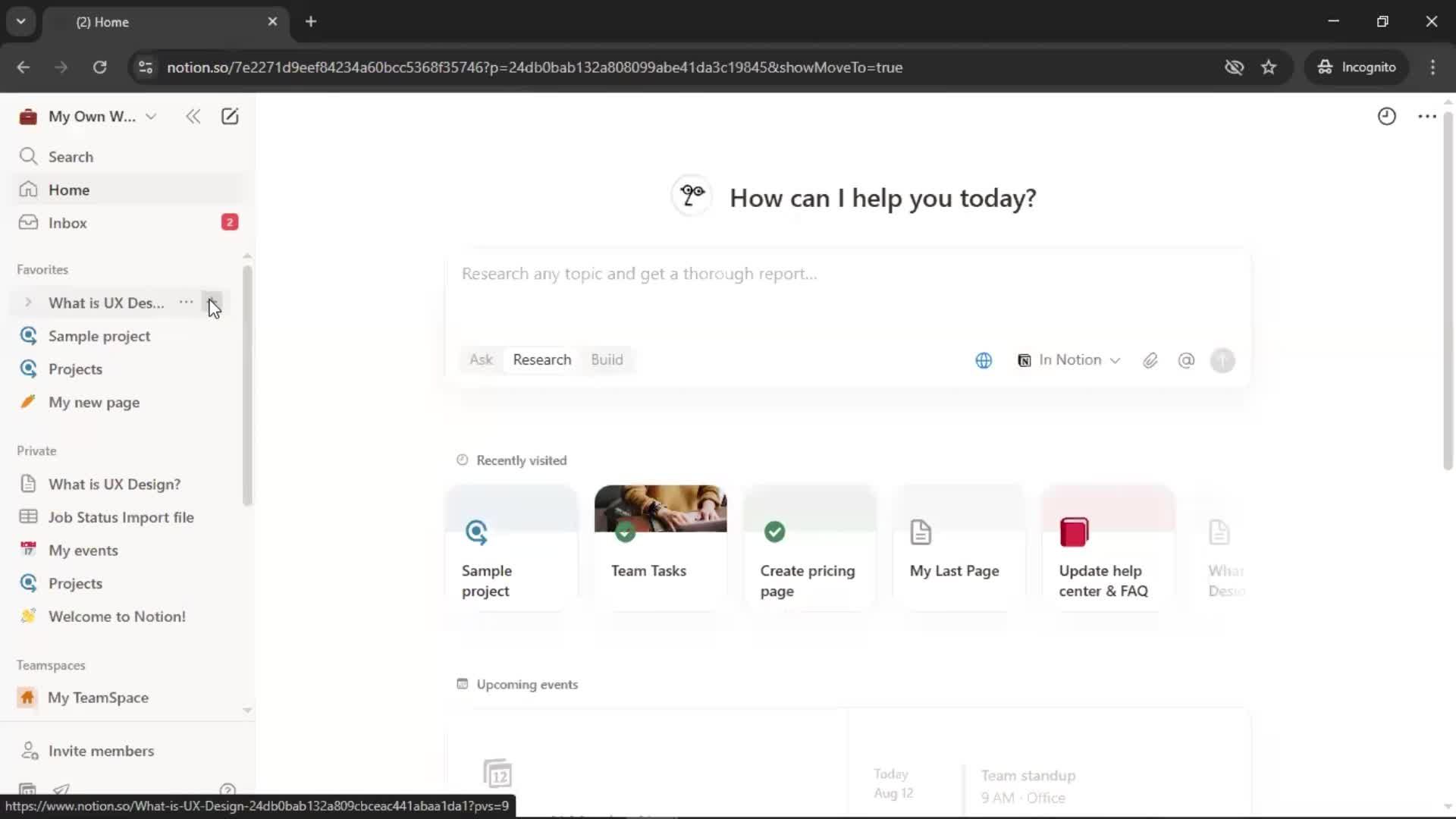
Task: Expand the What is UX Des... favorite
Action: pos(28,302)
